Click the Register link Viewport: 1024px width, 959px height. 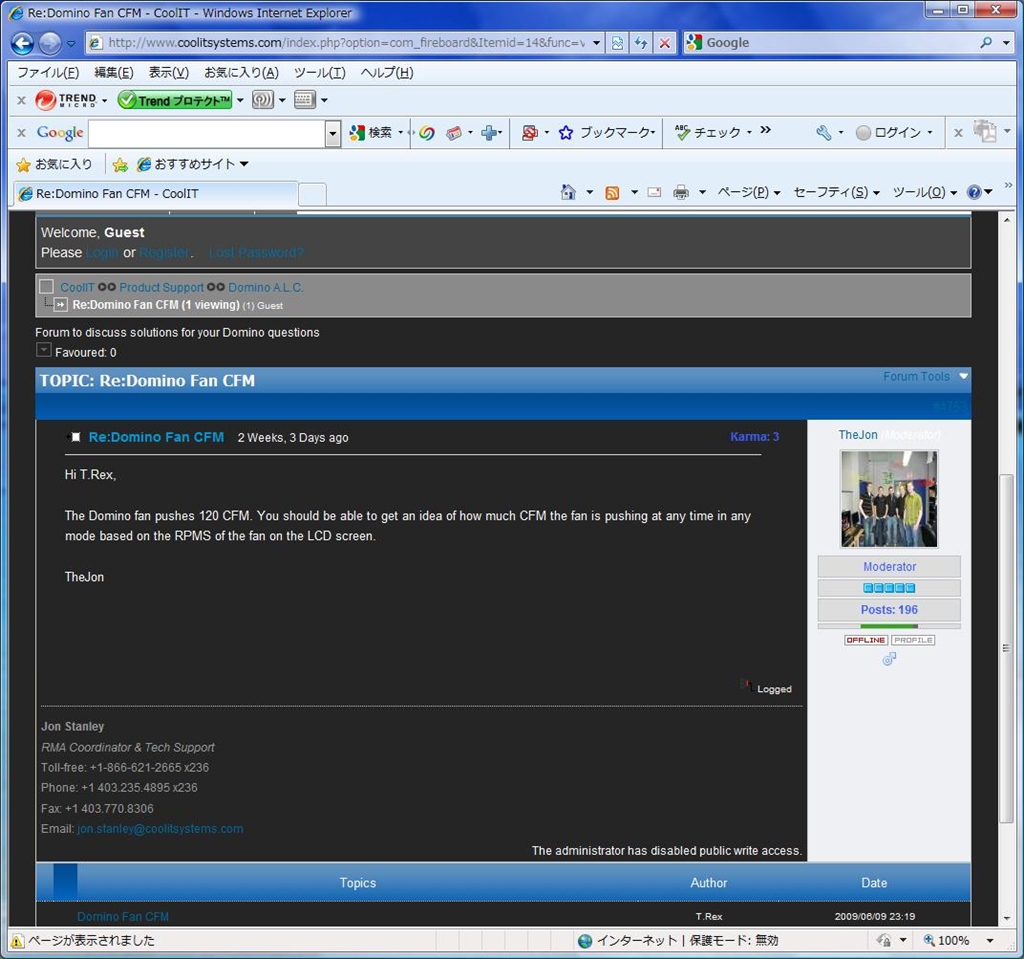(164, 252)
